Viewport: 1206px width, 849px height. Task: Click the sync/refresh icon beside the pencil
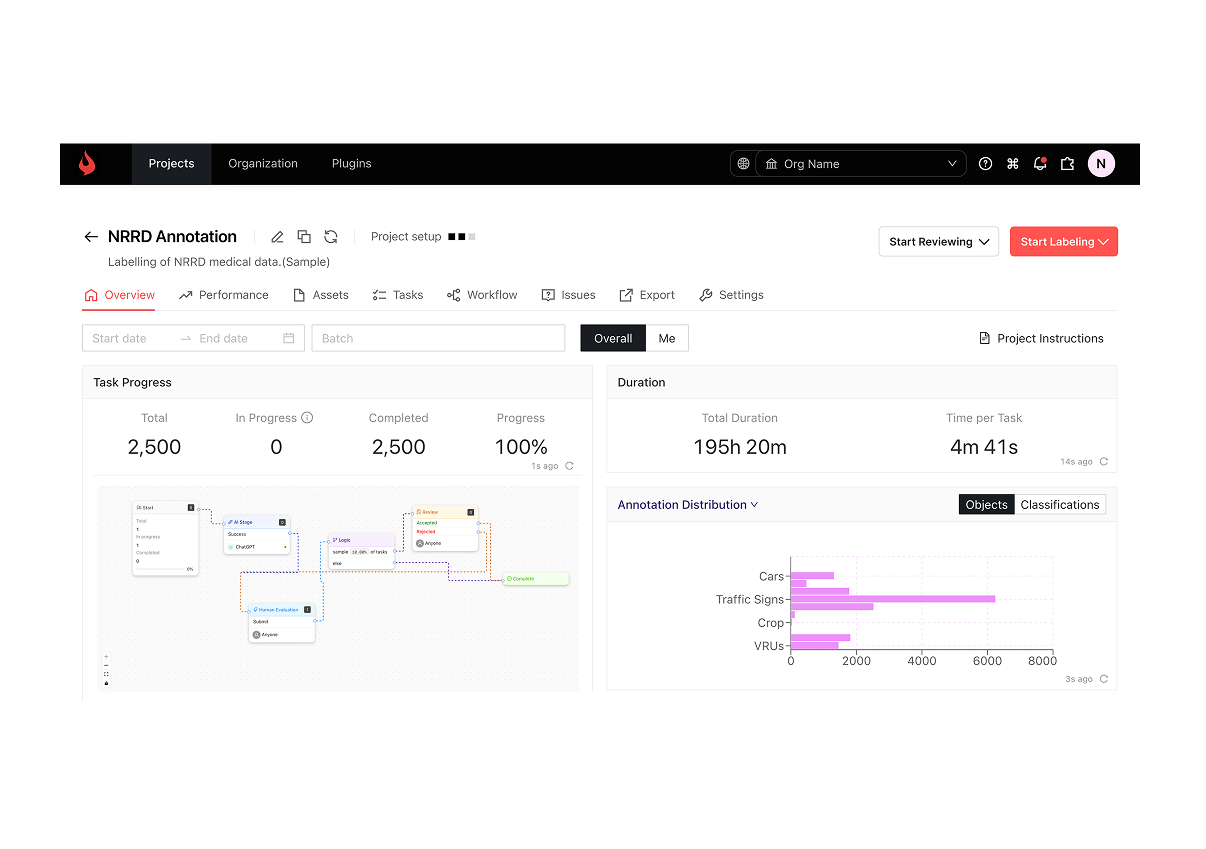pos(331,236)
